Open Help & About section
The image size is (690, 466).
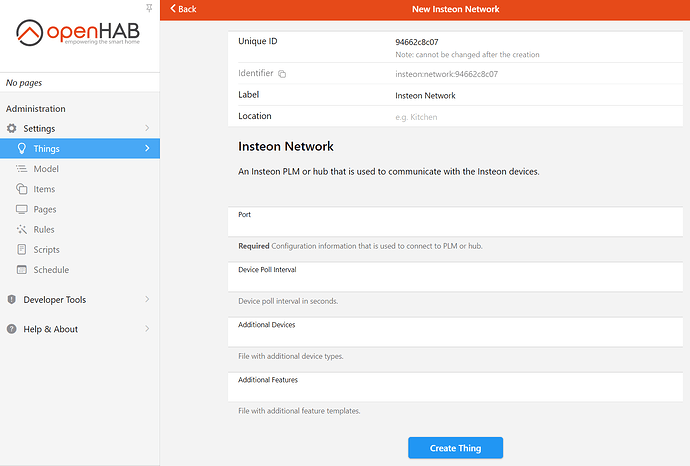coord(80,329)
